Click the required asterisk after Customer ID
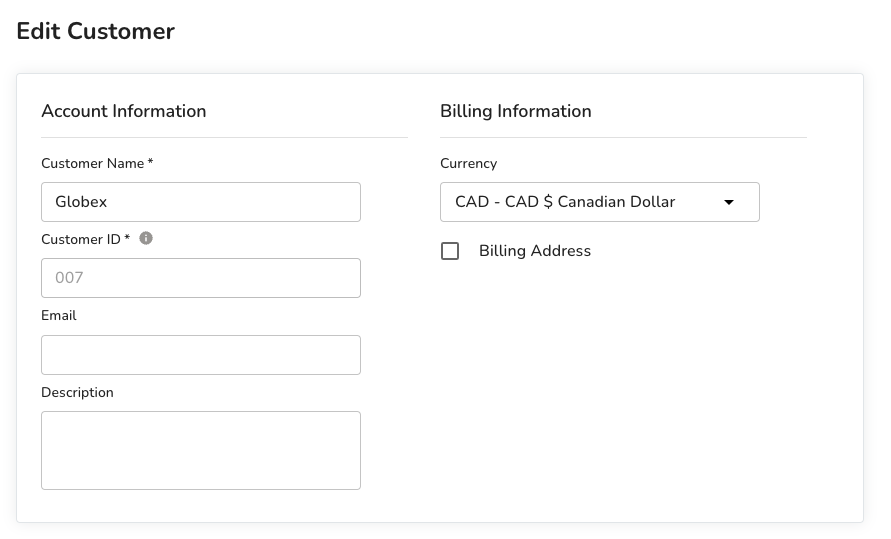 coord(127,238)
